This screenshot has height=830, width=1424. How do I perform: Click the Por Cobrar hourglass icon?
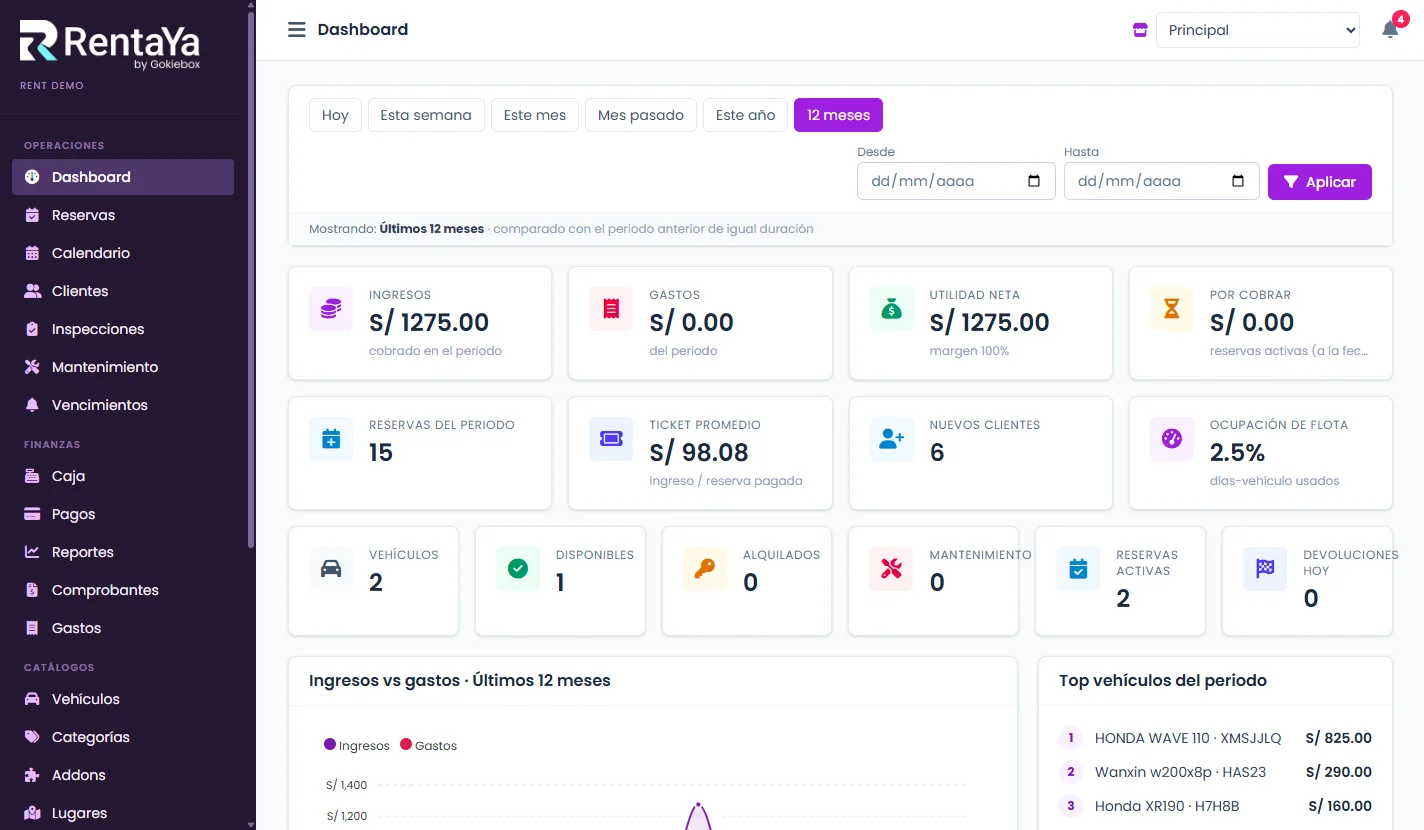(x=1172, y=309)
